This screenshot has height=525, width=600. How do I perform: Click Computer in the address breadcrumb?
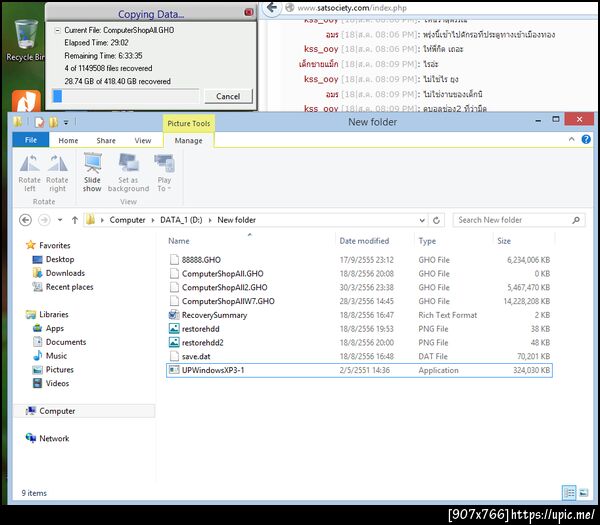click(x=127, y=220)
